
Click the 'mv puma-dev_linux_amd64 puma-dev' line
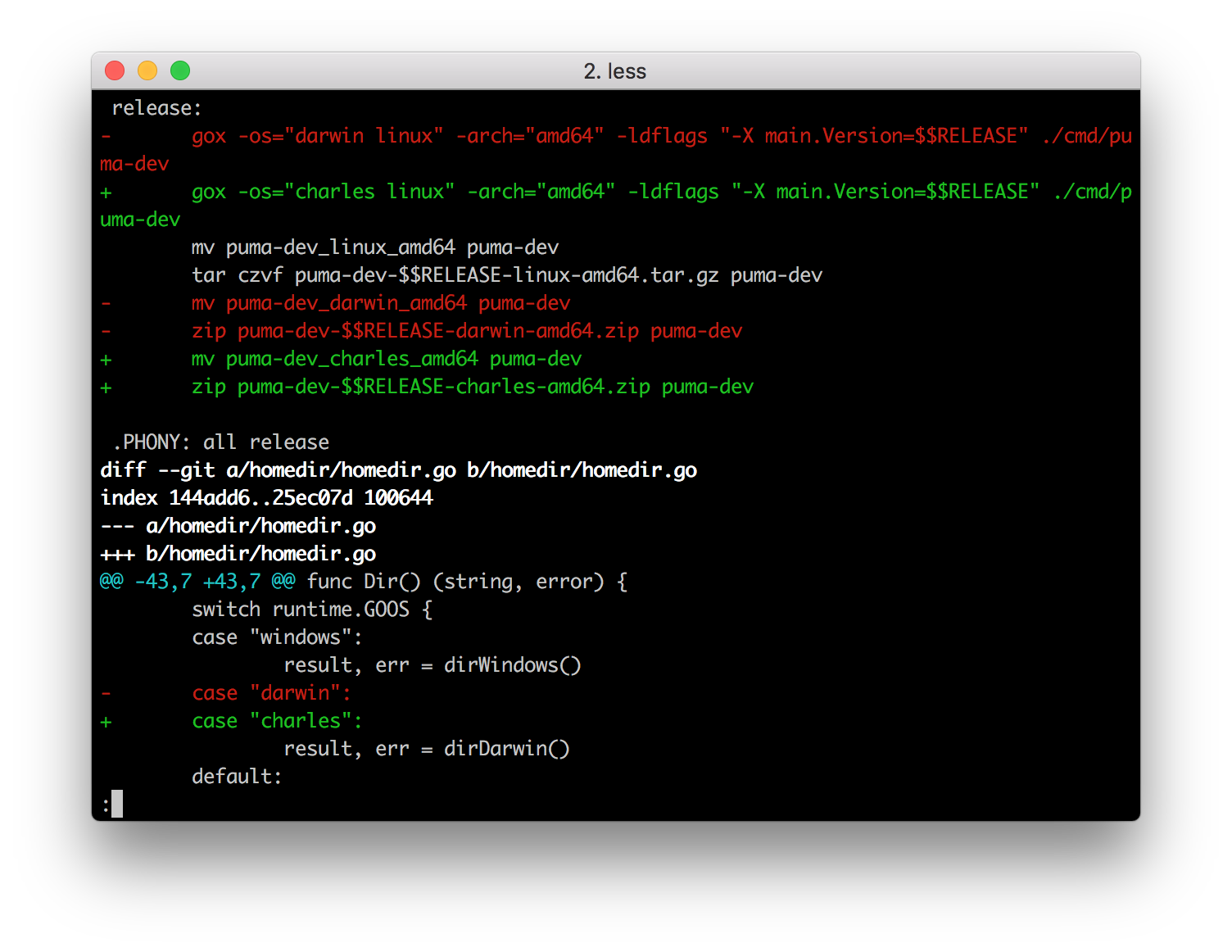click(x=374, y=247)
